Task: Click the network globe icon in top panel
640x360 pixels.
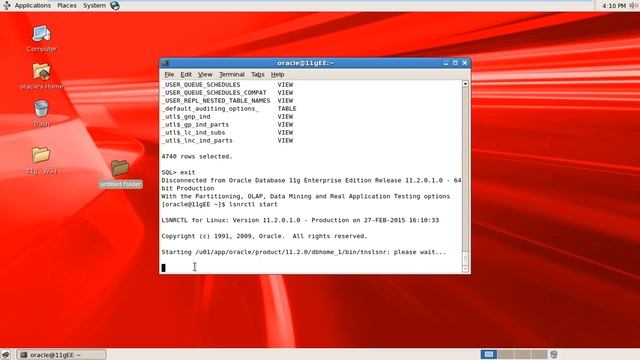Action: [x=115, y=6]
